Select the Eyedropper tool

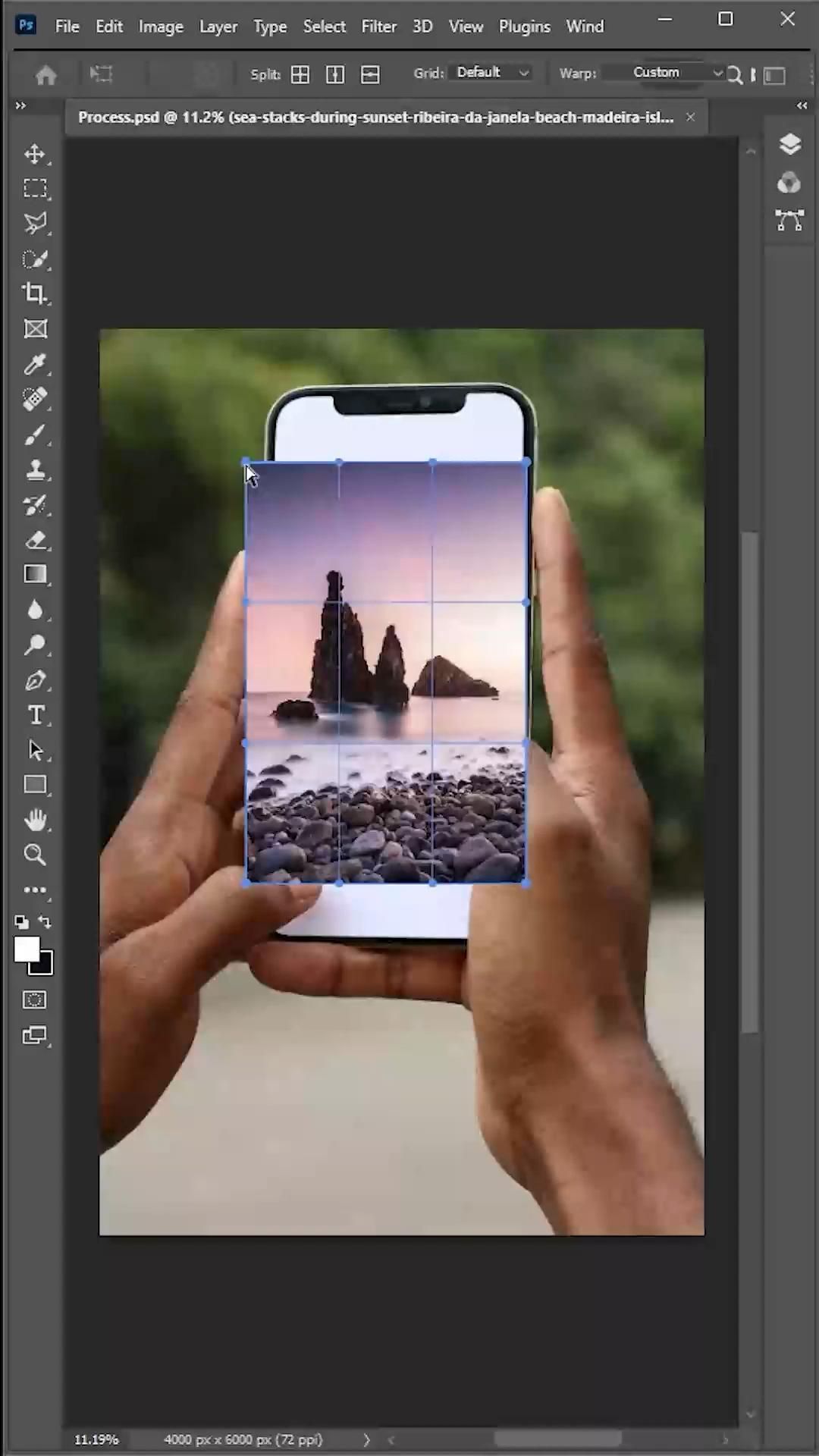[35, 364]
